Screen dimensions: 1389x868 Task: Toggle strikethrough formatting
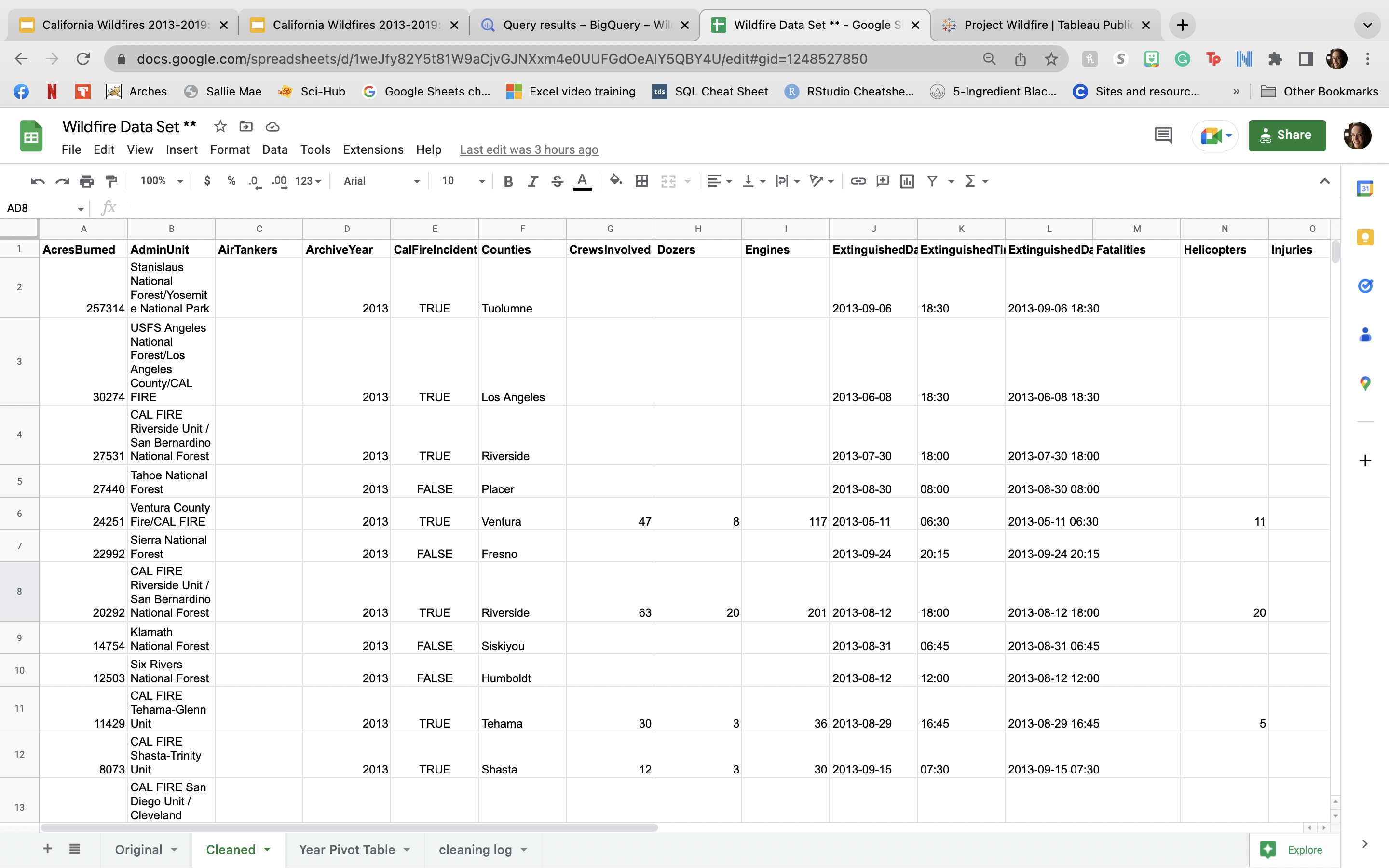click(x=557, y=181)
